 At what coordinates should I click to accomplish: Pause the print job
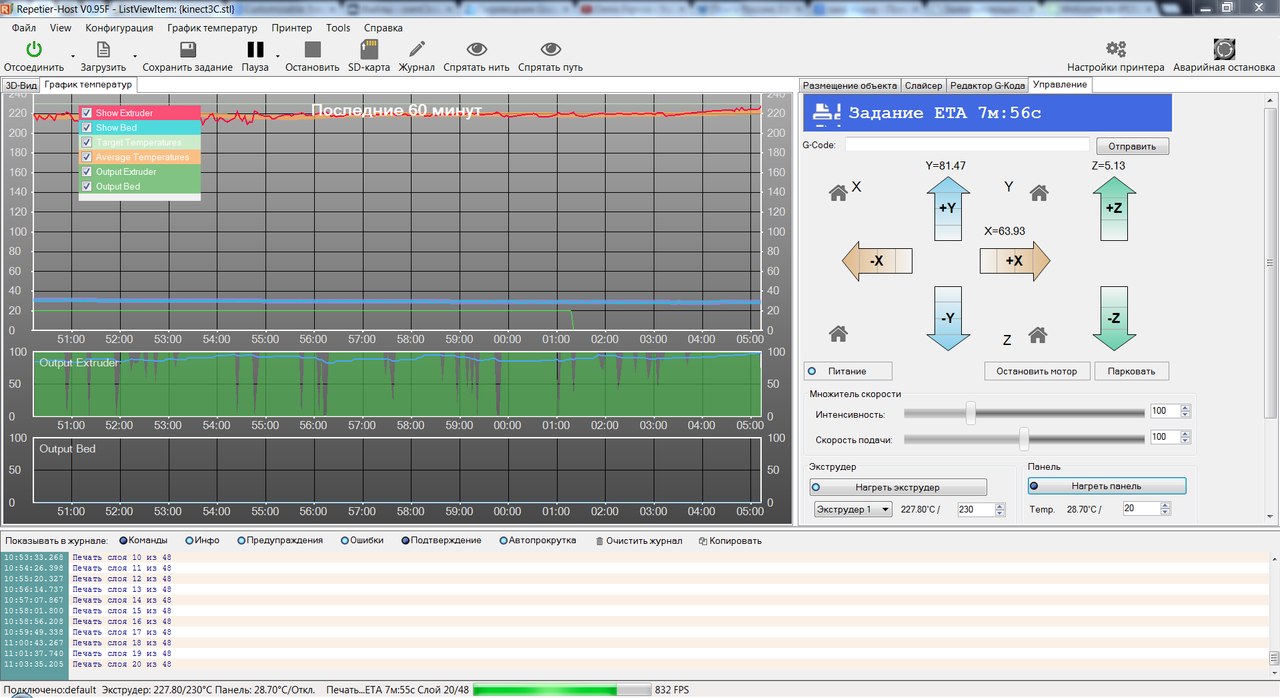tap(255, 49)
